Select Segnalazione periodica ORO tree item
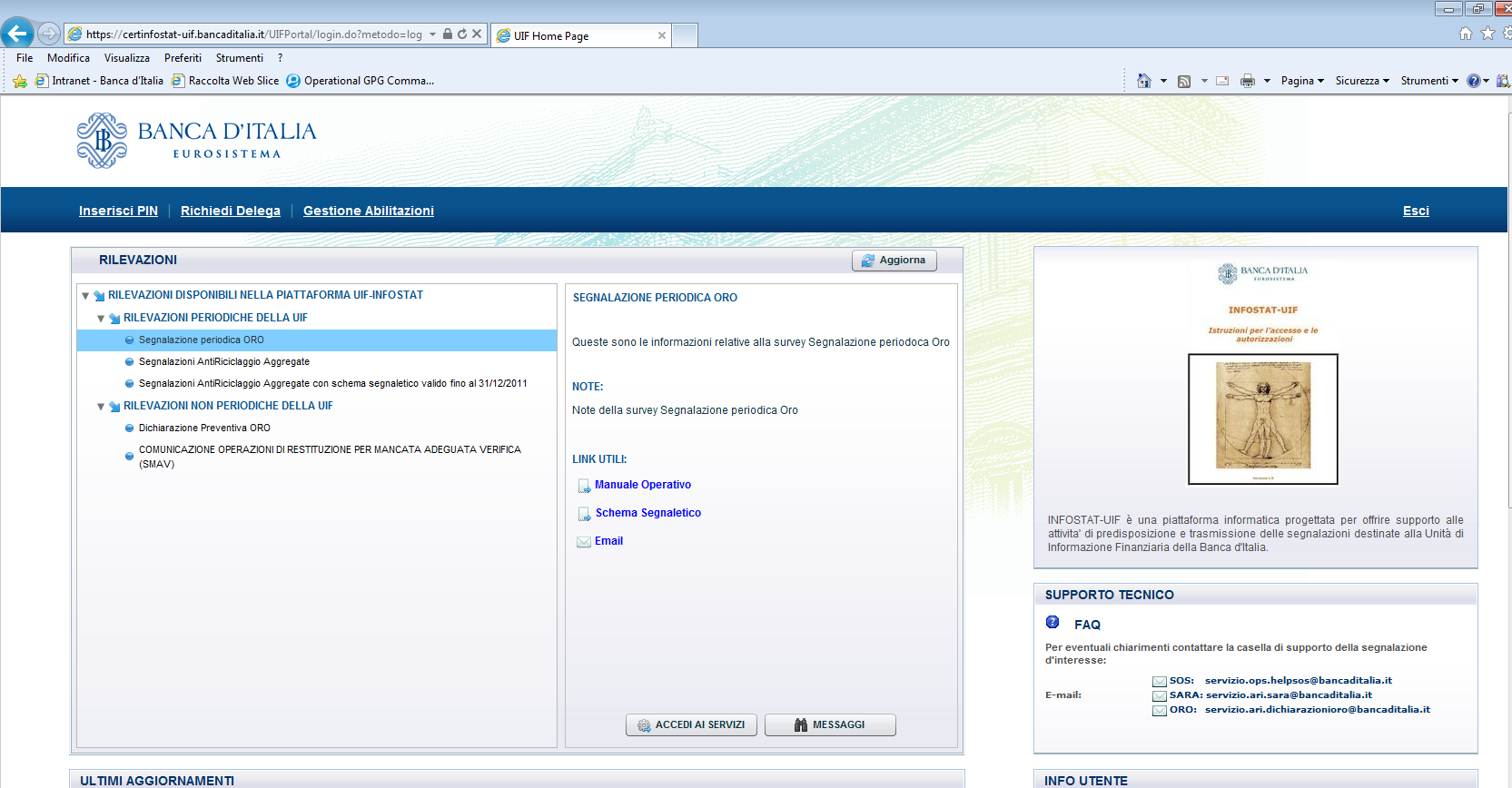Image resolution: width=1512 pixels, height=788 pixels. click(317, 340)
